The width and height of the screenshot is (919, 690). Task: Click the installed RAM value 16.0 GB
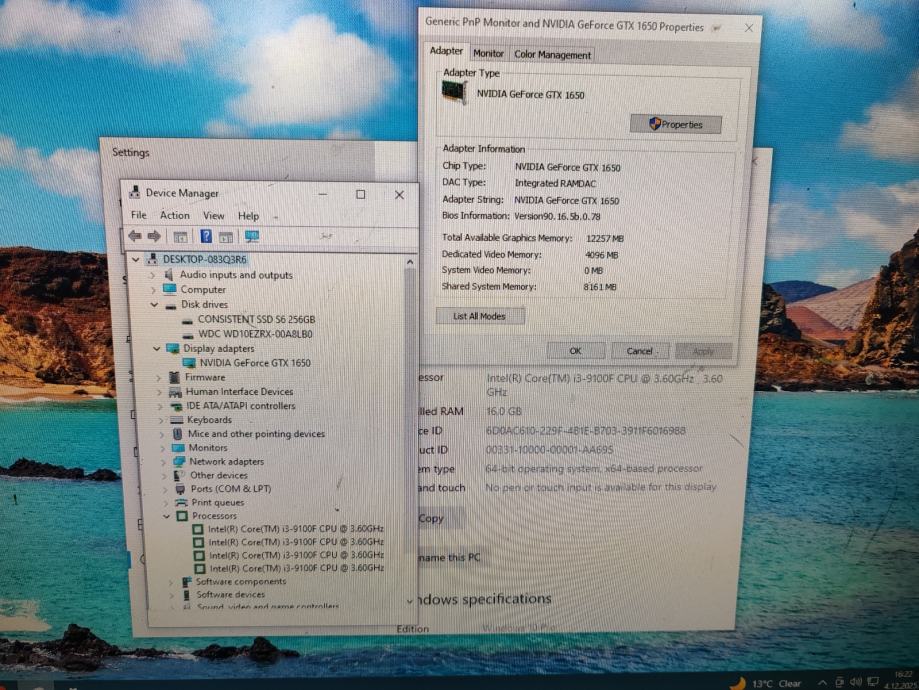504,412
